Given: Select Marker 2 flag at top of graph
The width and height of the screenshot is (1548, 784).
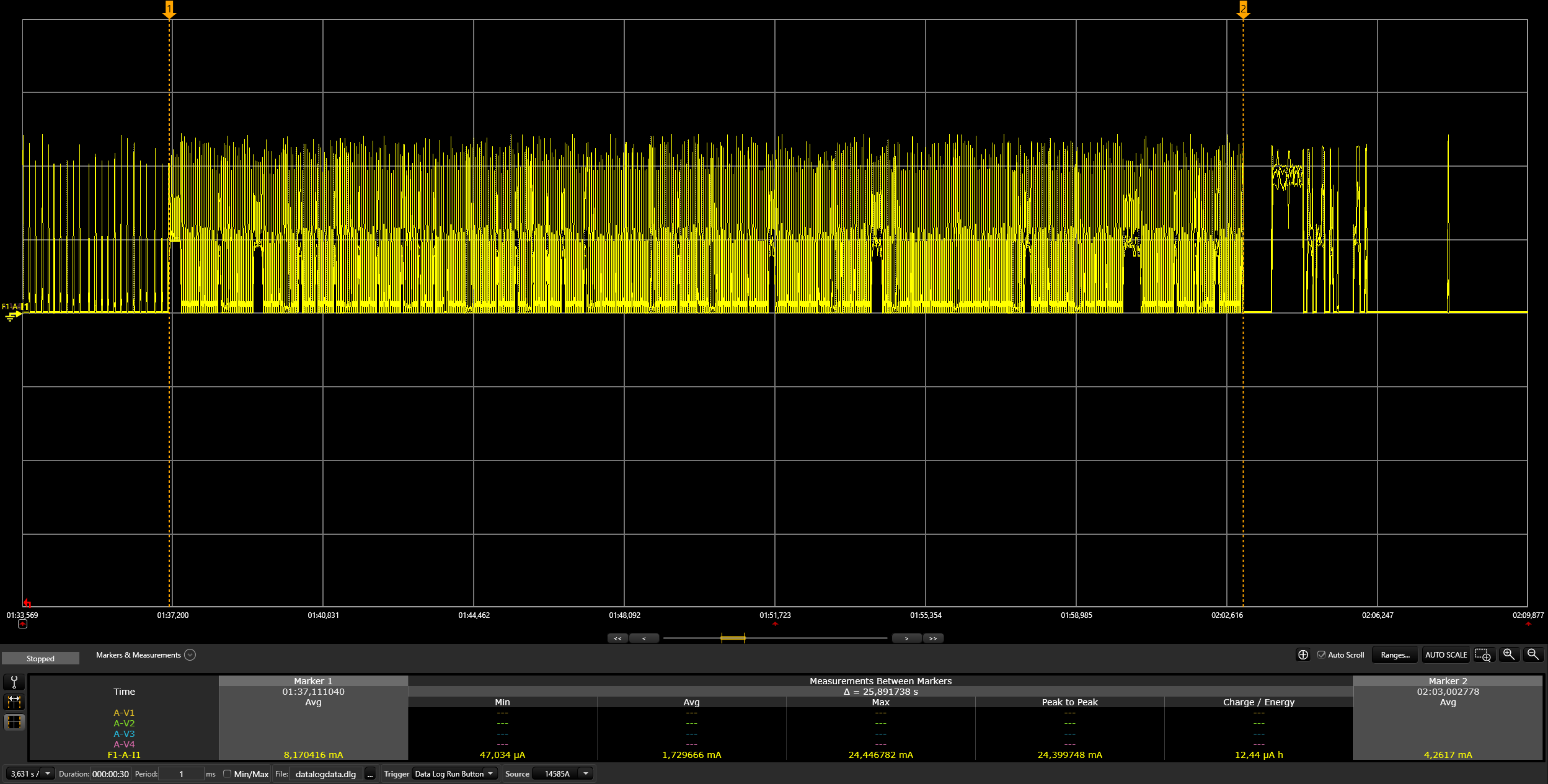Looking at the screenshot, I should coord(1243,9).
